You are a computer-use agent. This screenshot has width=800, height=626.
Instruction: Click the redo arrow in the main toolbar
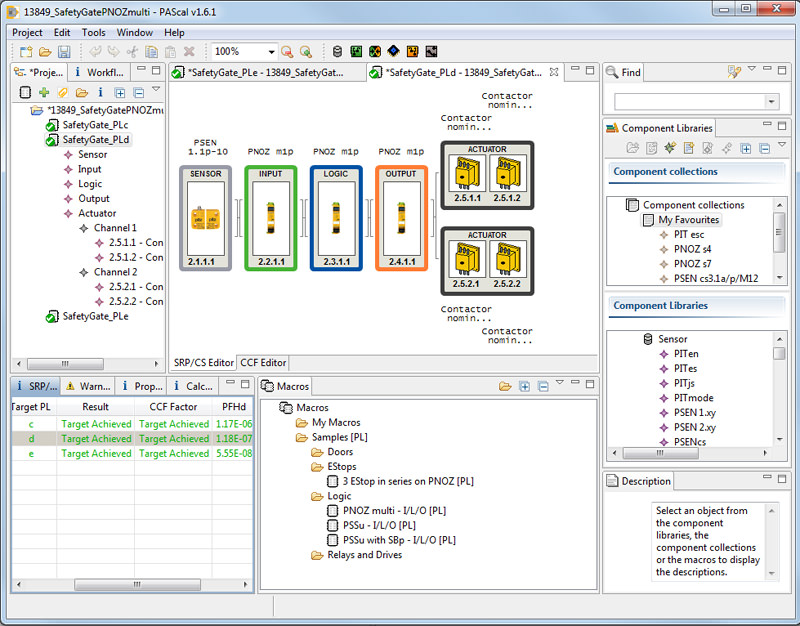(113, 52)
